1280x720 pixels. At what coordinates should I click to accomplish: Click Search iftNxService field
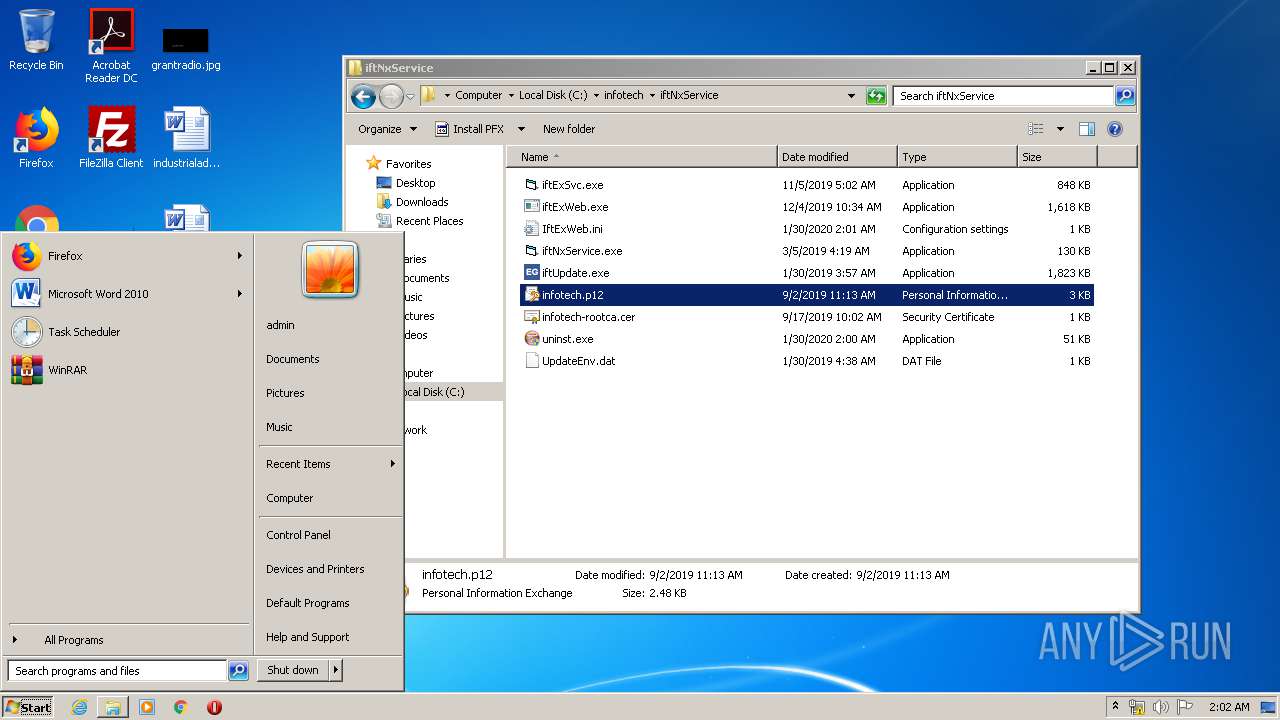[1003, 96]
